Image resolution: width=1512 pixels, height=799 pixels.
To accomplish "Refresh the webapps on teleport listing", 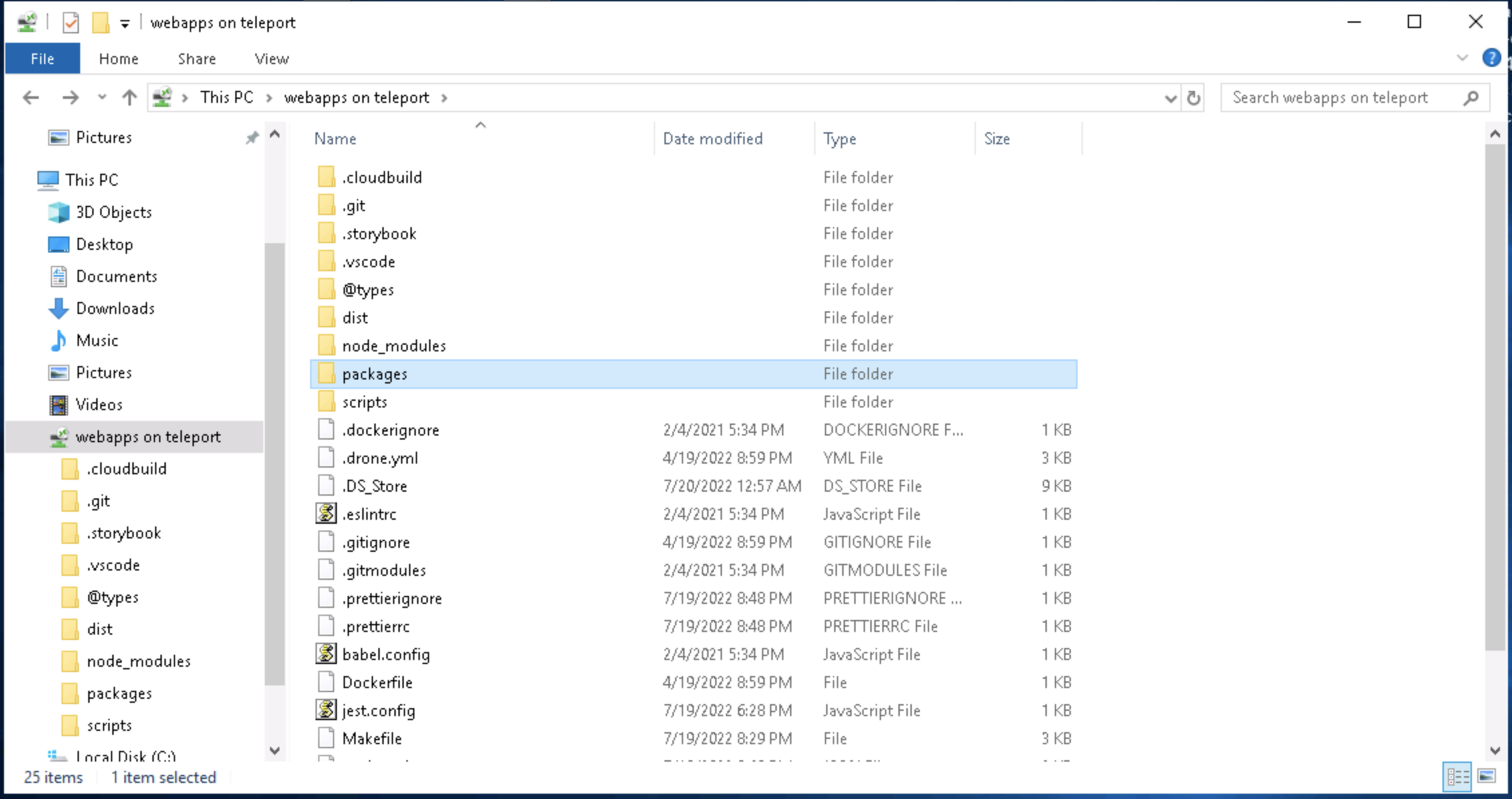I will click(1193, 98).
